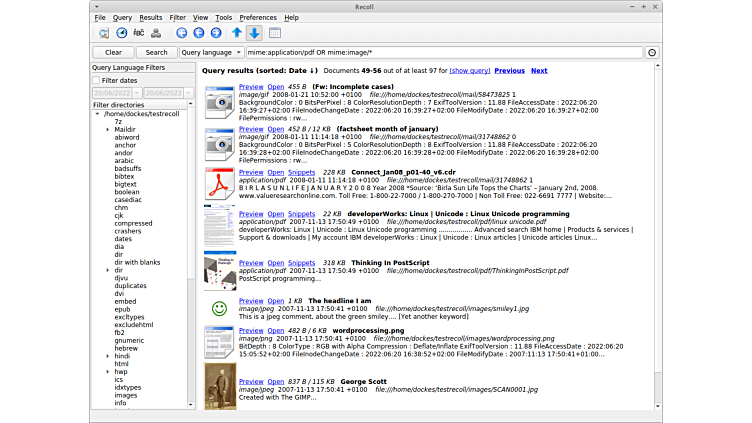Image resolution: width=752 pixels, height=423 pixels.
Task: Toggle sort by date ascending (up arrow)
Action: tap(237, 33)
